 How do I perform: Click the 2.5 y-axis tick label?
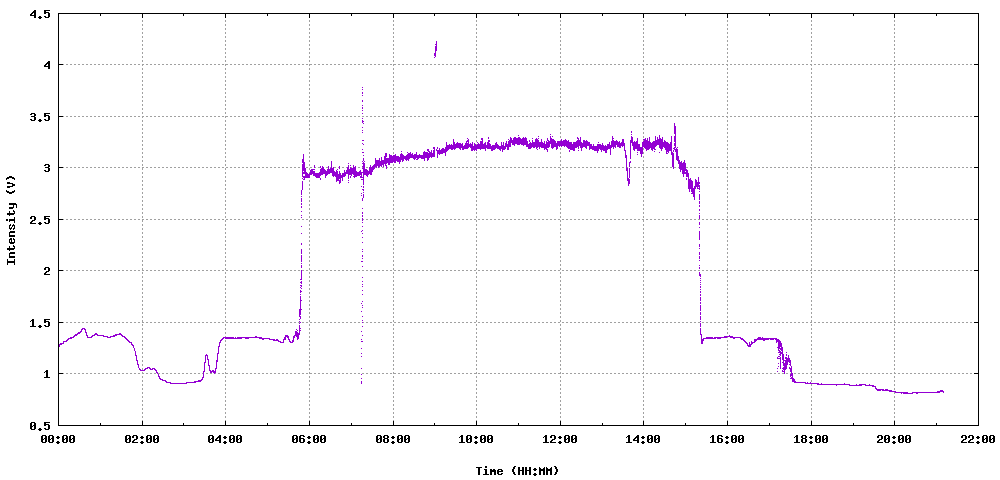[40, 219]
